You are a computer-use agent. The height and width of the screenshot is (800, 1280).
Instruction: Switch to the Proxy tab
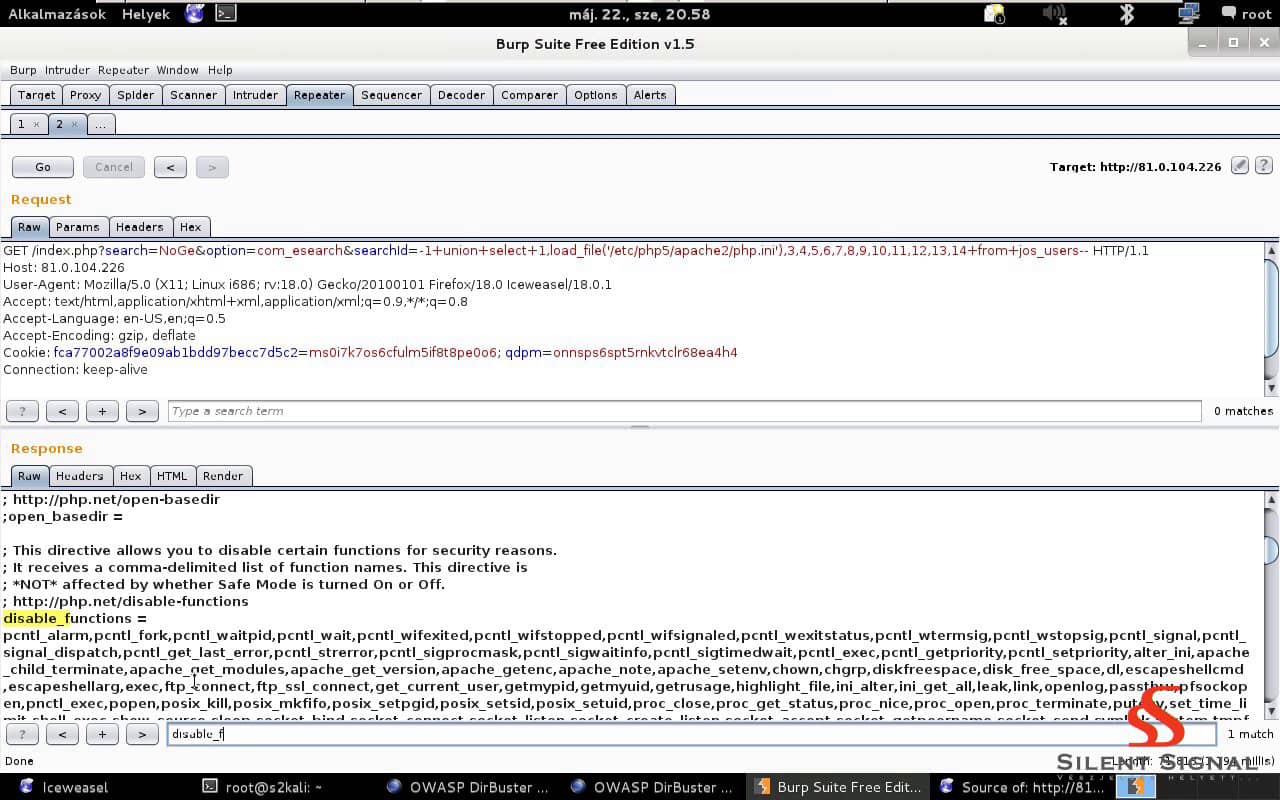(85, 95)
